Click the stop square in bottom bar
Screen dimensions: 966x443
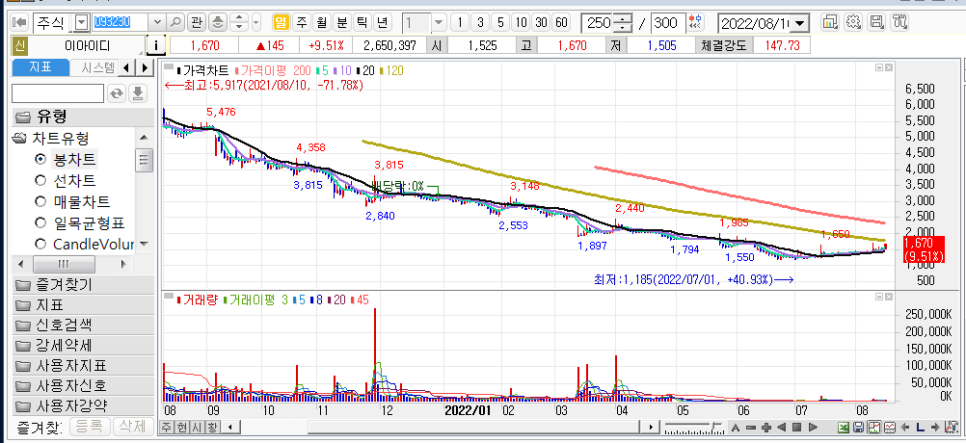pyautogui.click(x=797, y=427)
